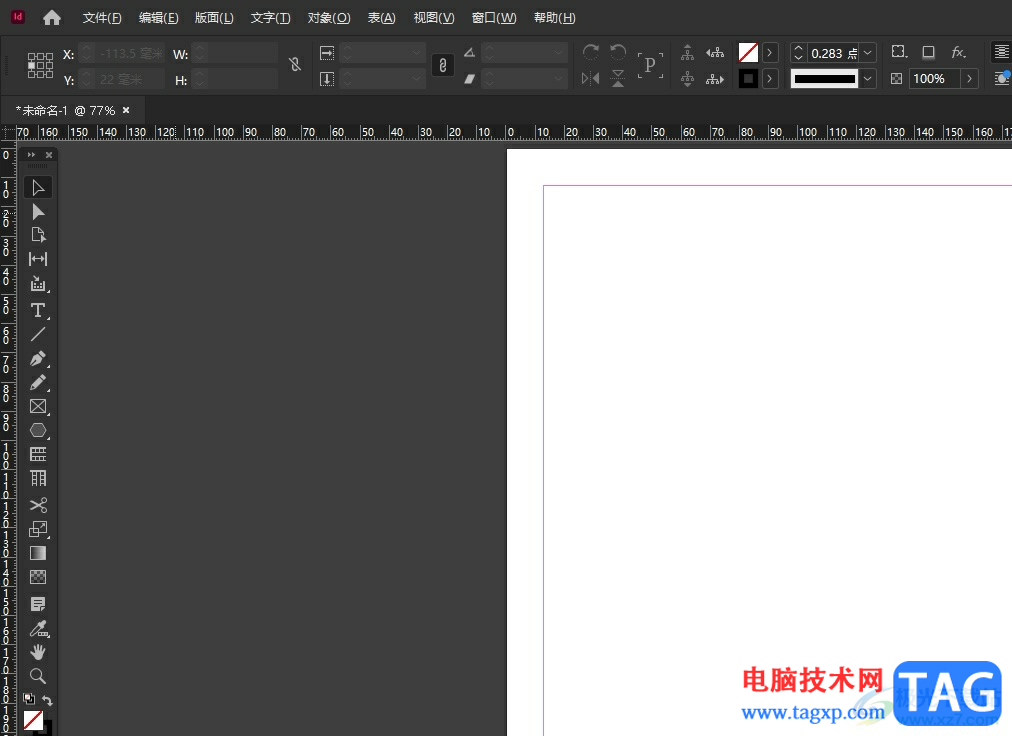Screen dimensions: 1012x736
Task: Toggle constrain width and height proportions
Action: 294,65
